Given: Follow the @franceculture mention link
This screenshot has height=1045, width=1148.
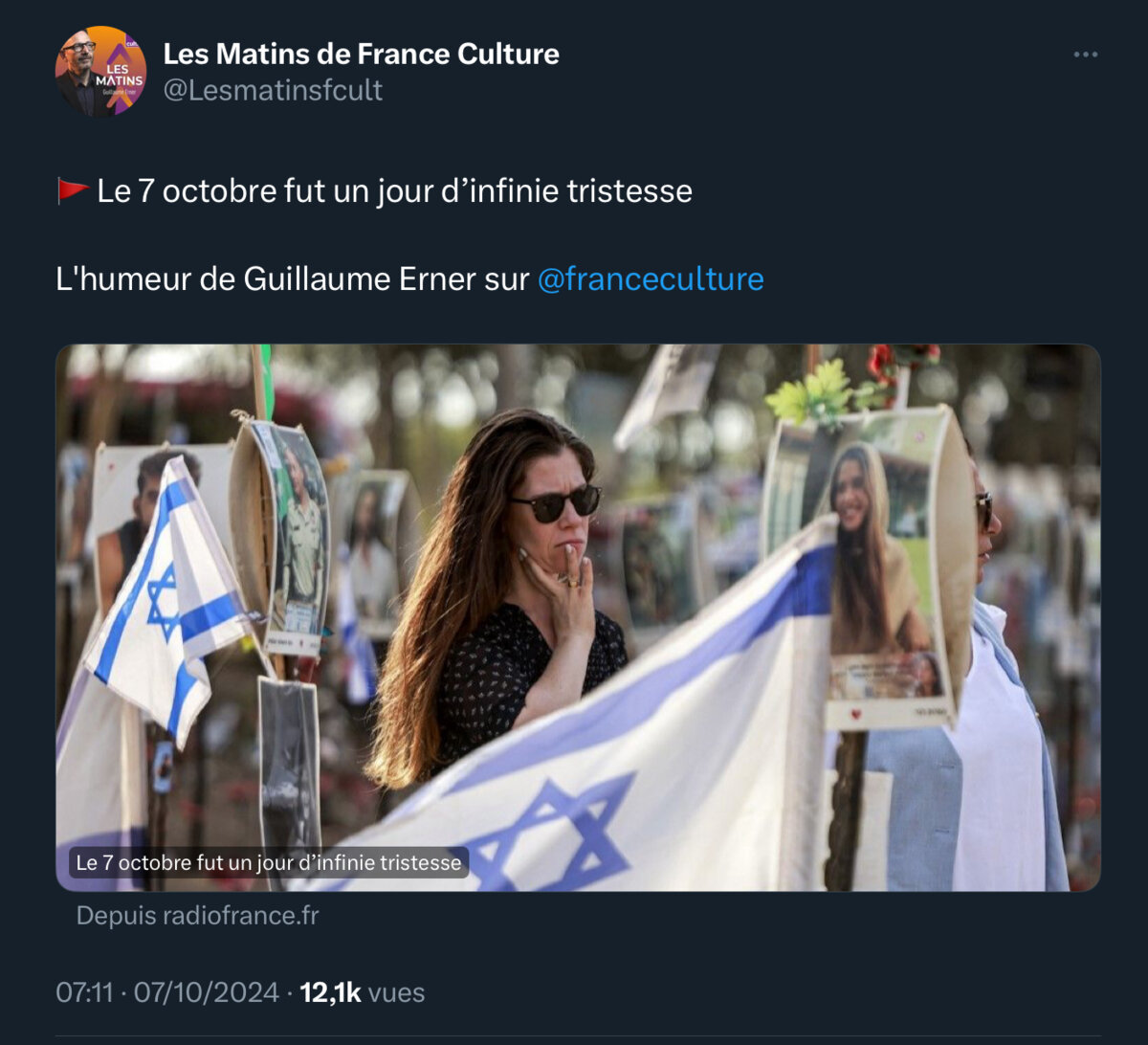Looking at the screenshot, I should coord(651,278).
